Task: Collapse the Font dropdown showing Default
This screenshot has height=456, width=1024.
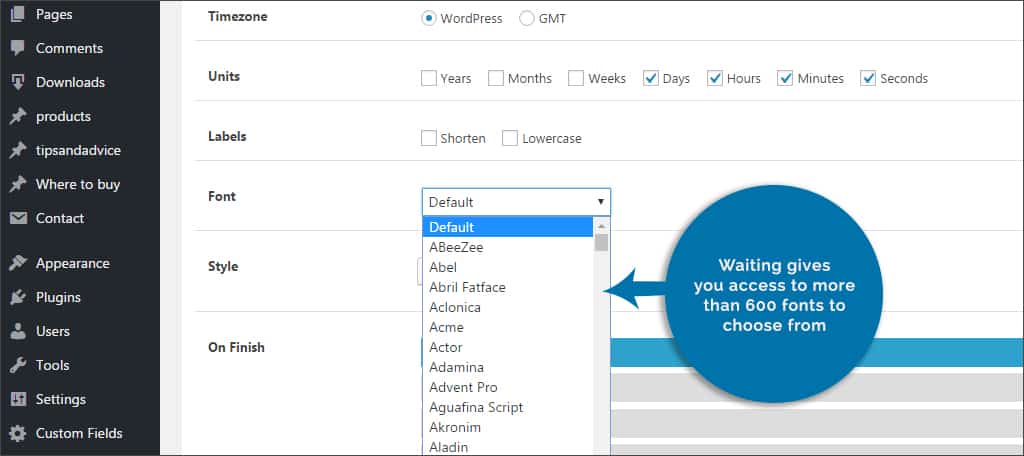Action: point(515,202)
